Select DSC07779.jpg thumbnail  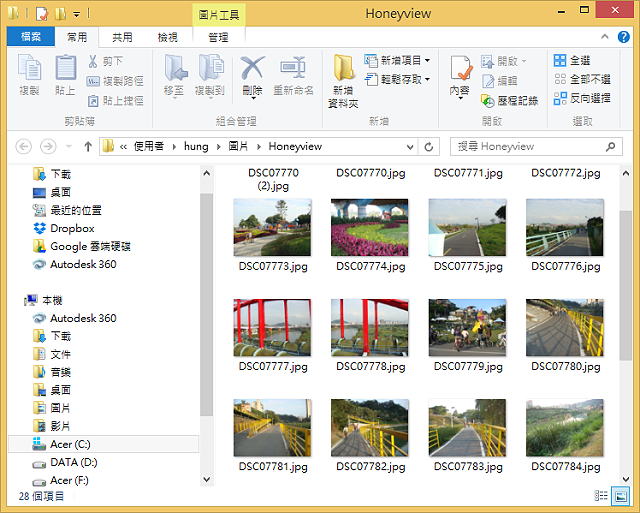(467, 327)
